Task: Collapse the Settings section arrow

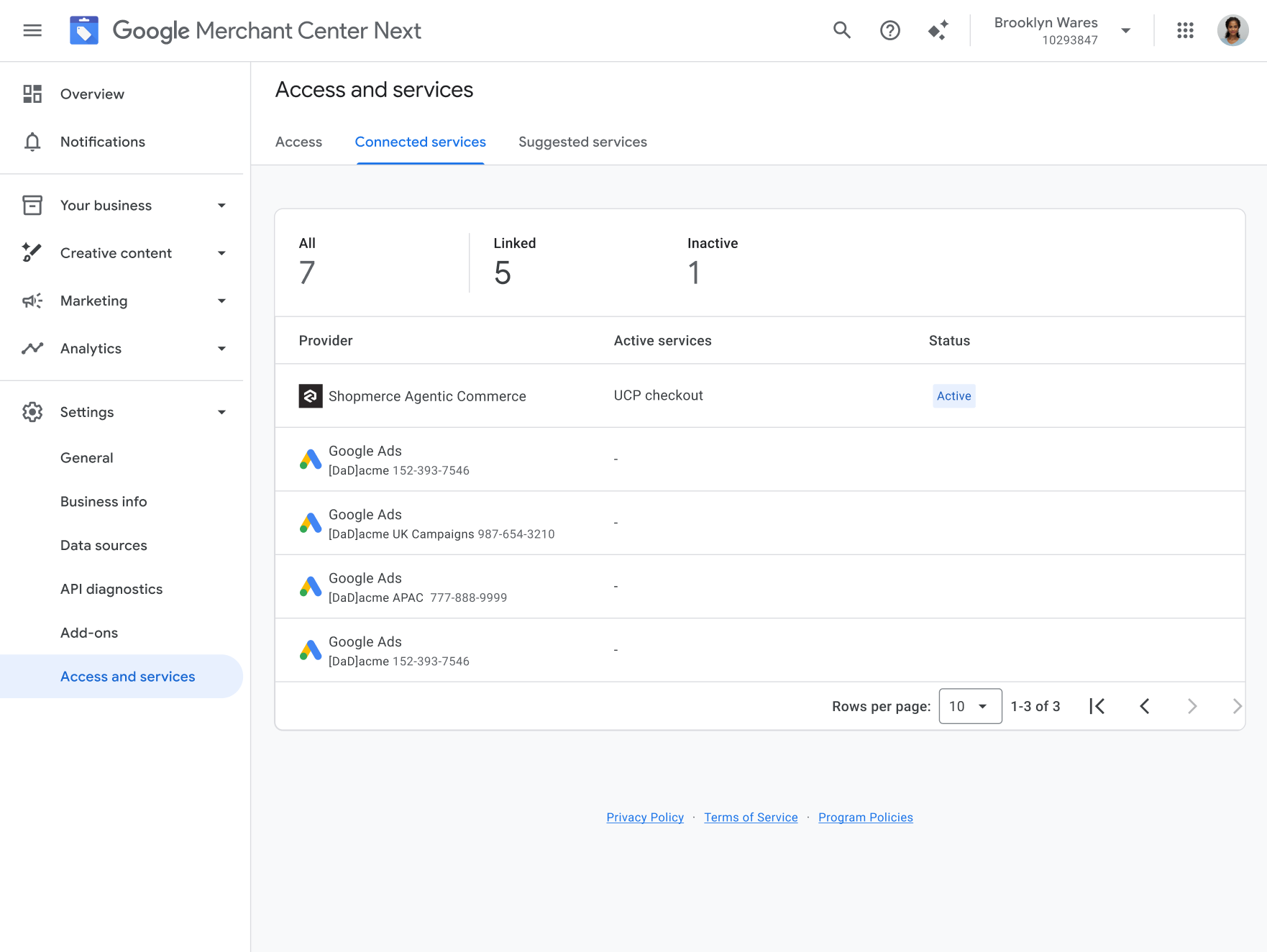Action: (x=221, y=412)
